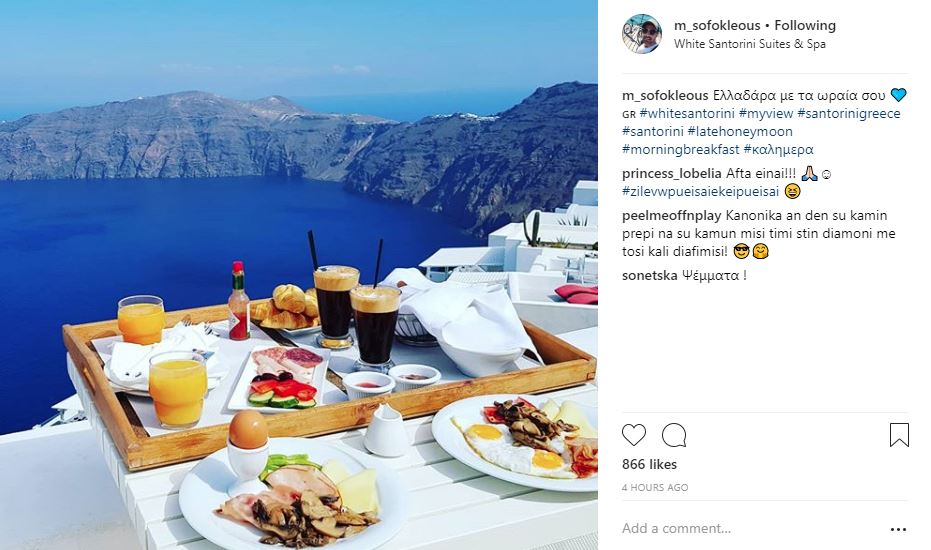The width and height of the screenshot is (931, 550).
Task: Open the #myview hashtag
Action: (x=766, y=113)
